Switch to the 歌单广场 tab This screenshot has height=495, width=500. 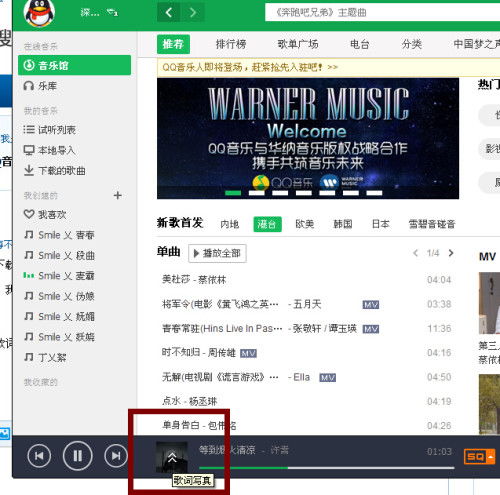[x=298, y=44]
